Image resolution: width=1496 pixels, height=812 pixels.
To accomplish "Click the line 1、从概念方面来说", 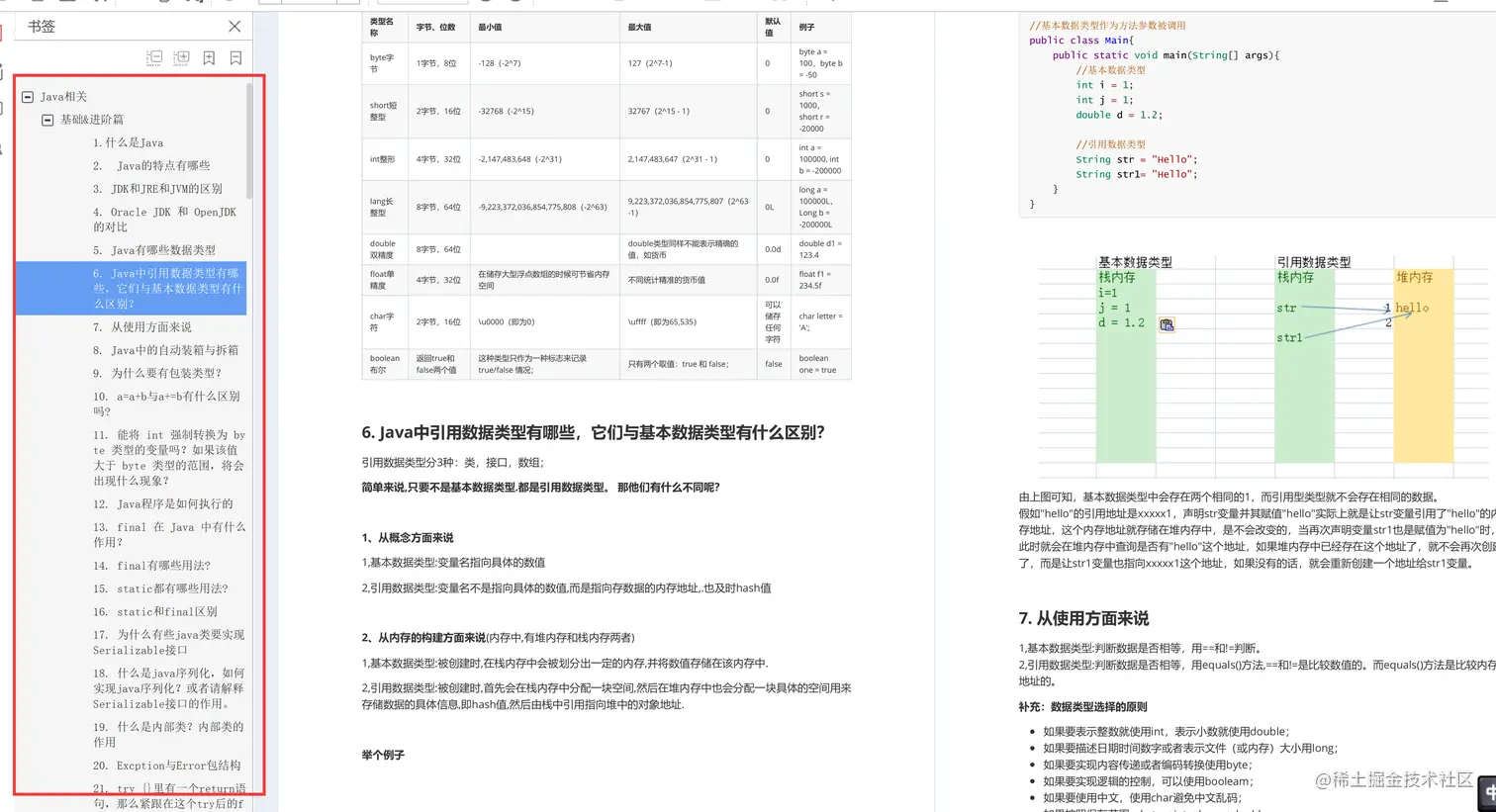I will (x=407, y=538).
